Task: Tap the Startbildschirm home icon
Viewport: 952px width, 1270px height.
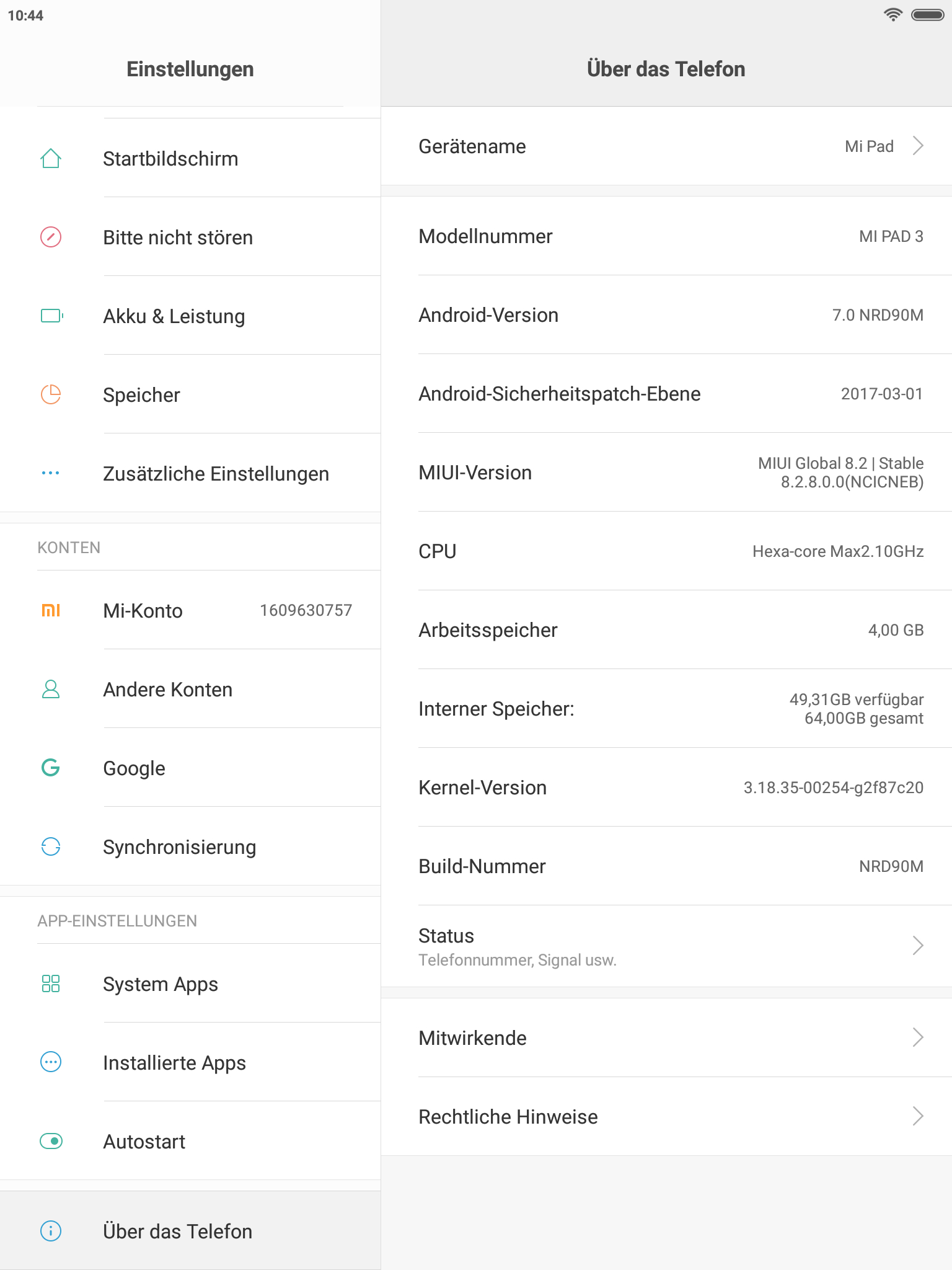Action: point(51,159)
